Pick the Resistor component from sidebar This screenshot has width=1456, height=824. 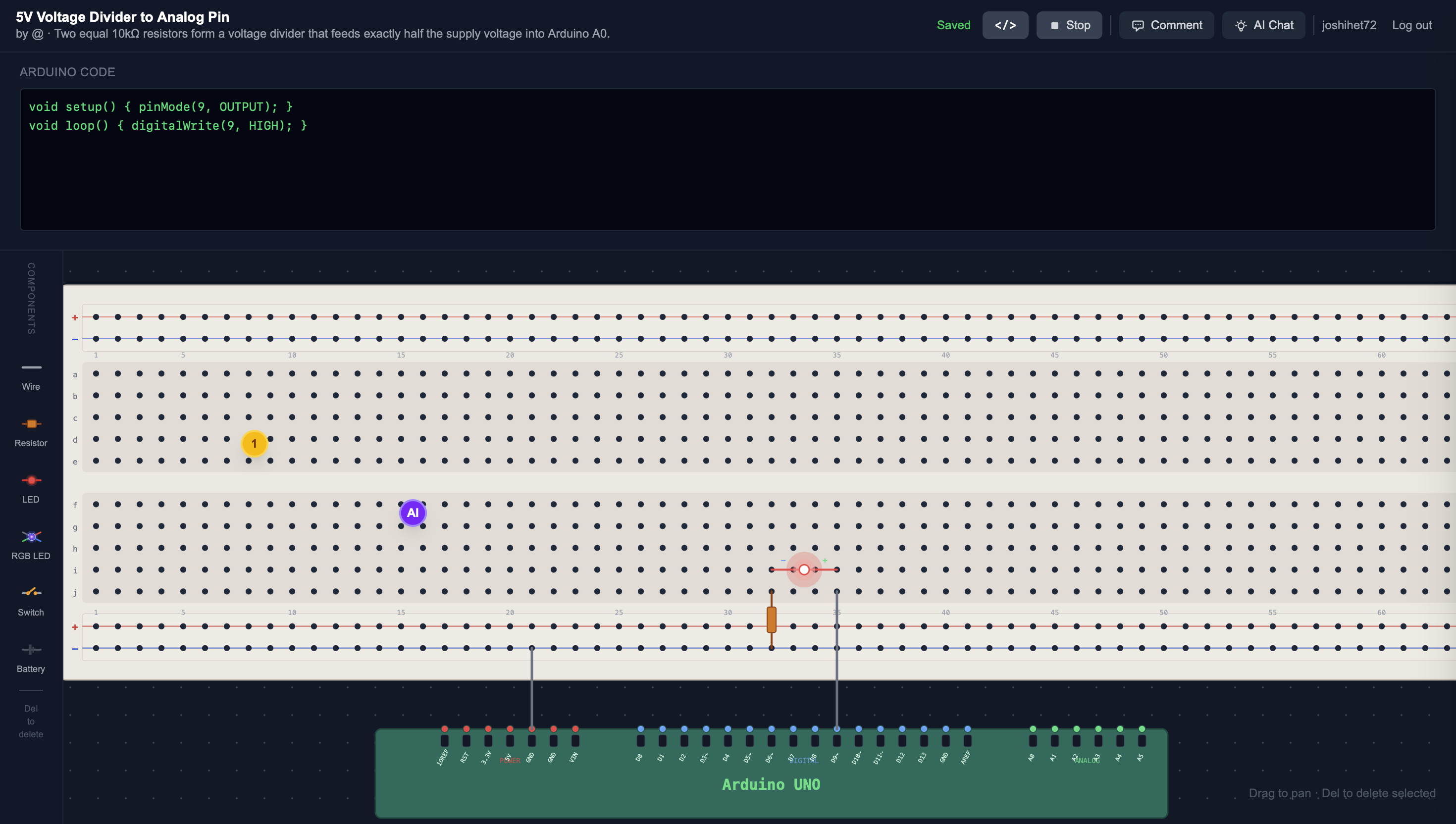[31, 432]
